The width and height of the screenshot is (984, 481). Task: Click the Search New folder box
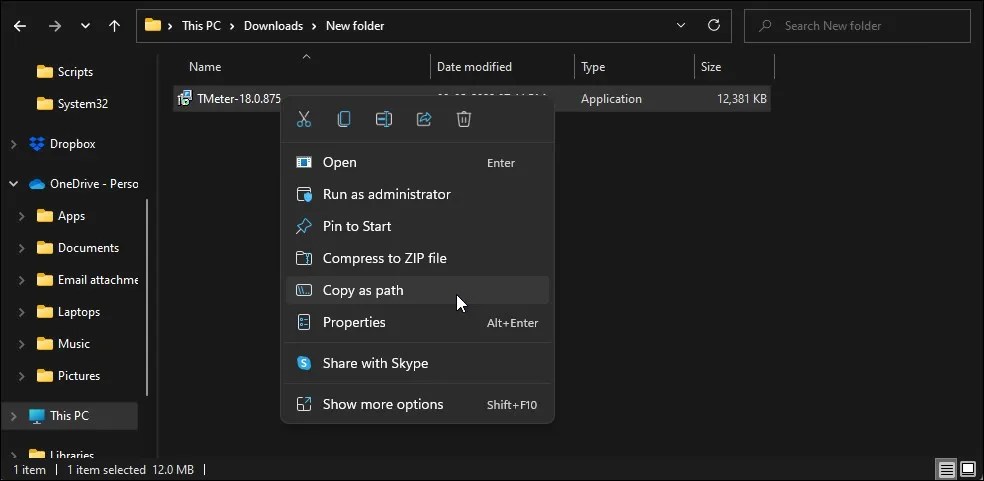tap(857, 26)
